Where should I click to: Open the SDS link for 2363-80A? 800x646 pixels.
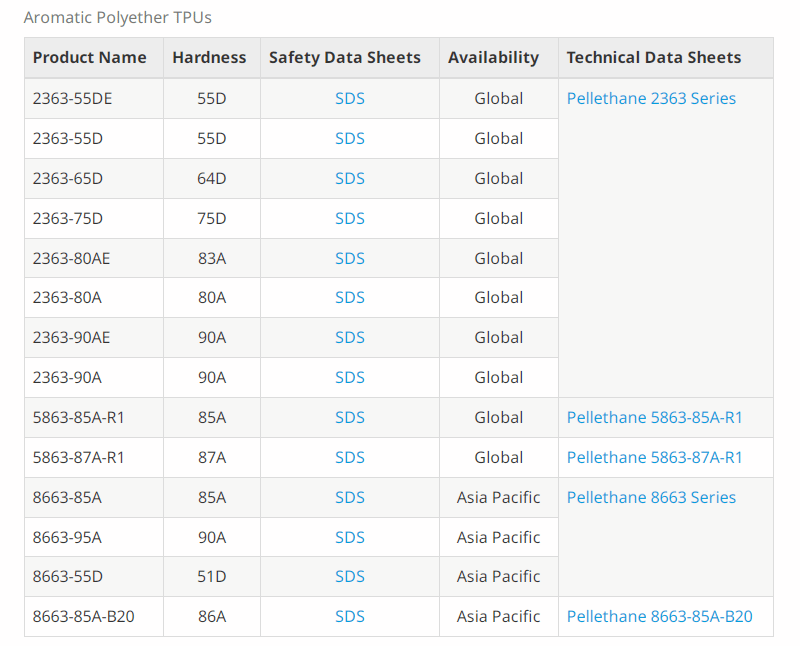click(349, 297)
